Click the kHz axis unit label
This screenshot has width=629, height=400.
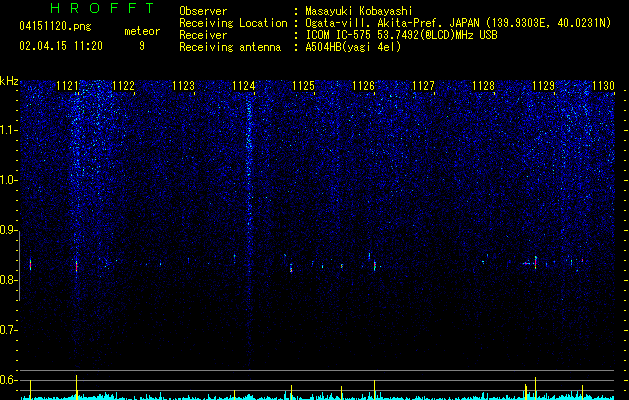tap(9, 81)
